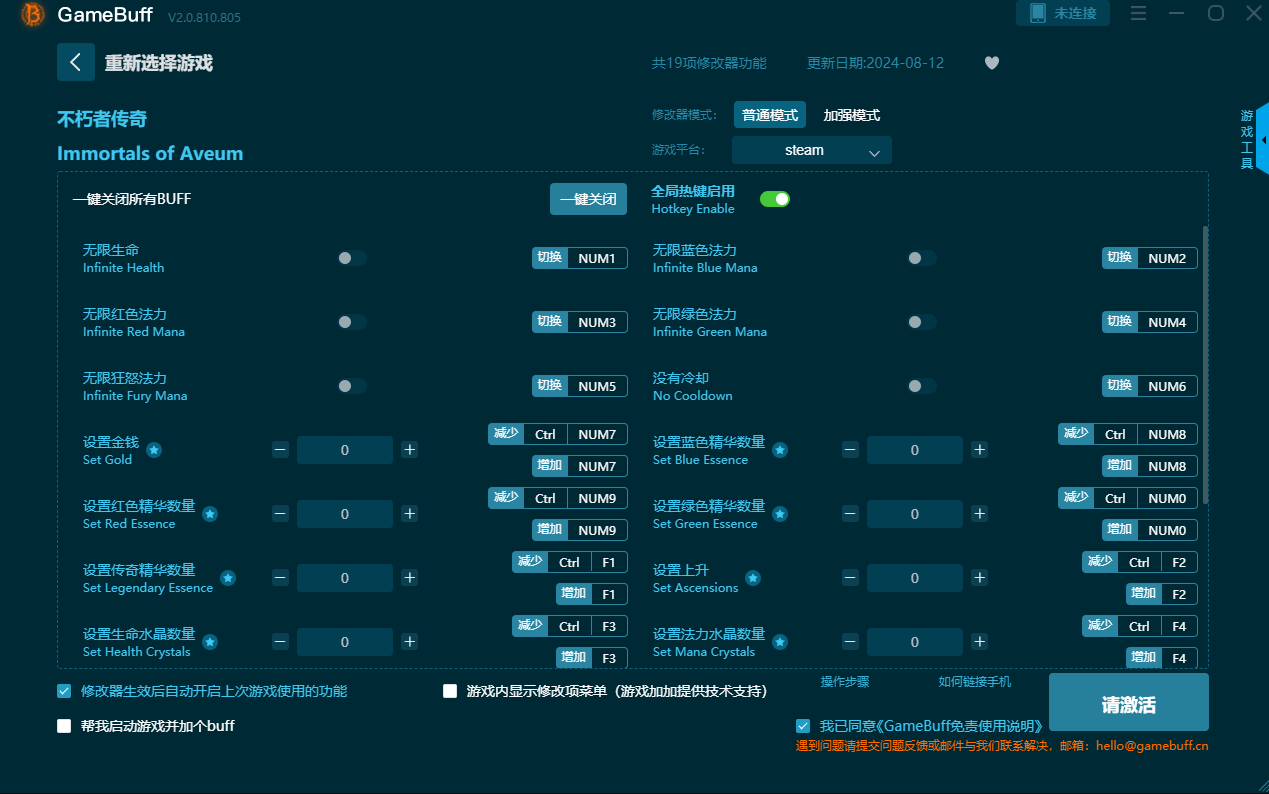Decrease Set Blue Essence with minus button
This screenshot has height=794, width=1269.
(x=850, y=450)
